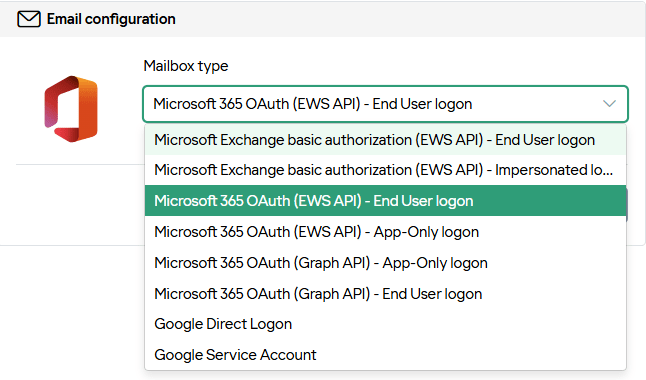The image size is (646, 380).
Task: Choose Microsoft 365 OAuth (Graph API) App-Only logon
Action: (385, 263)
